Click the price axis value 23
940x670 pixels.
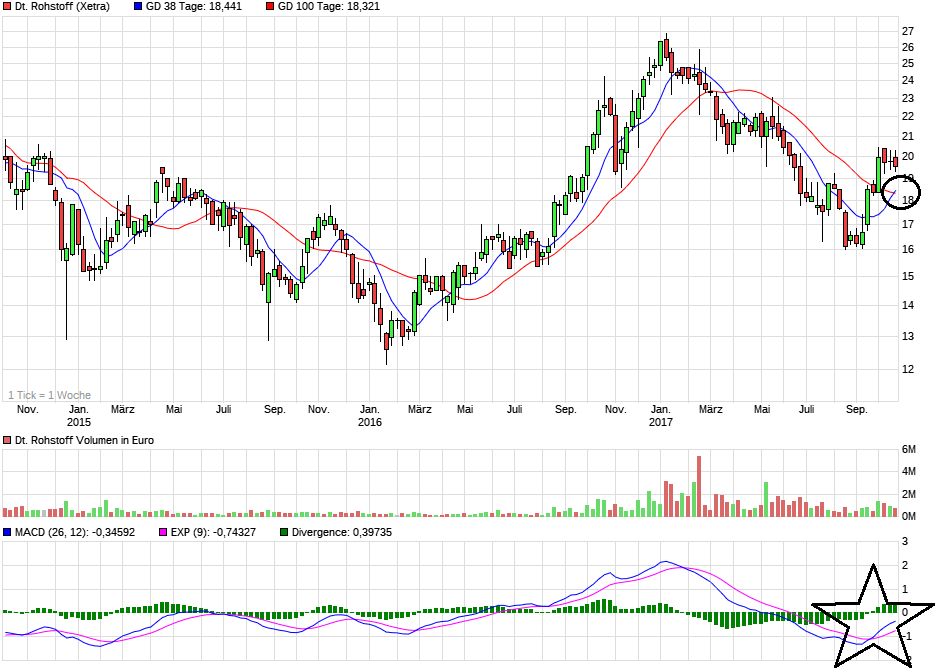click(x=908, y=98)
